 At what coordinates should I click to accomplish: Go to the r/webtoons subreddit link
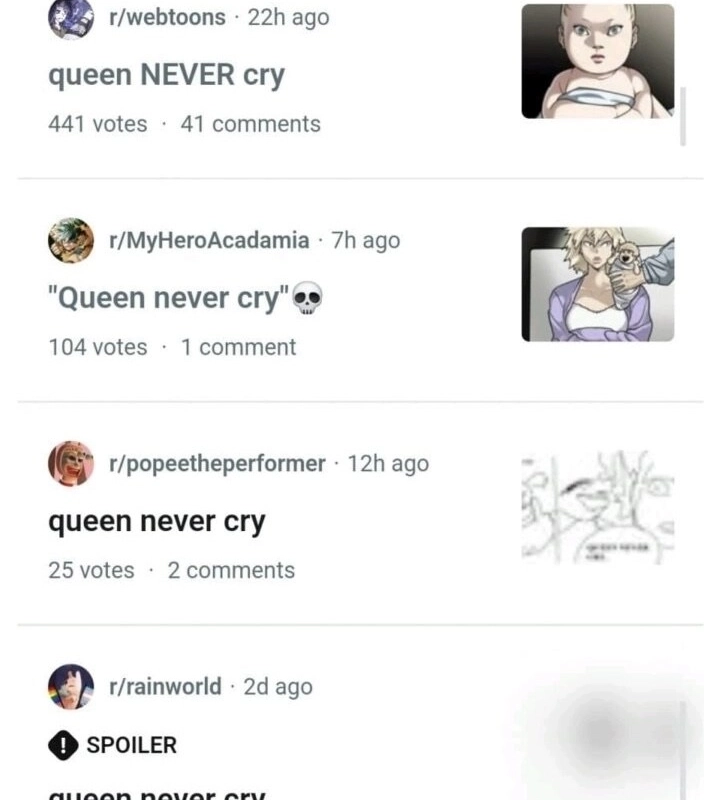click(x=167, y=17)
